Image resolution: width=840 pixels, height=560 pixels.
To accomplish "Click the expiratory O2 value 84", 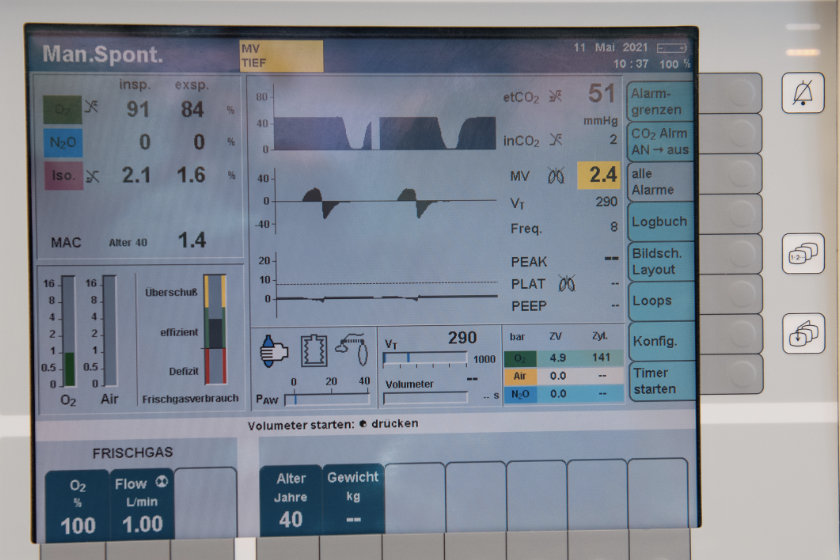I will [192, 109].
